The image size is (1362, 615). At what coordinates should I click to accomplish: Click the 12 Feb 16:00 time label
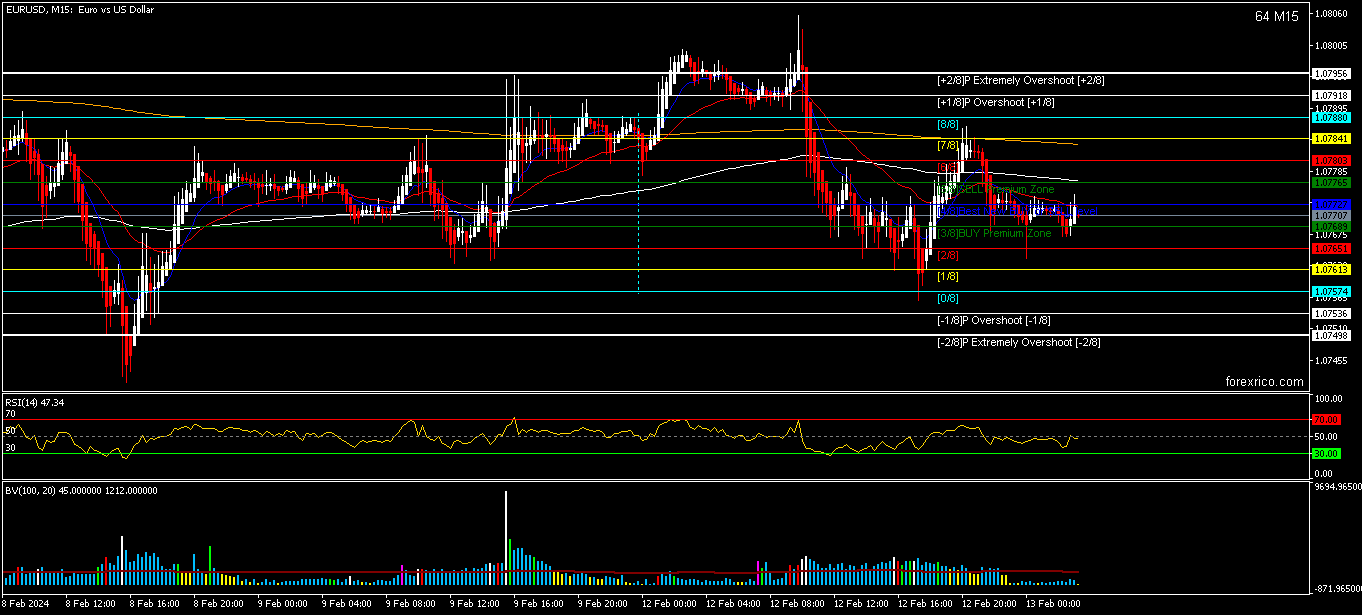pos(926,604)
